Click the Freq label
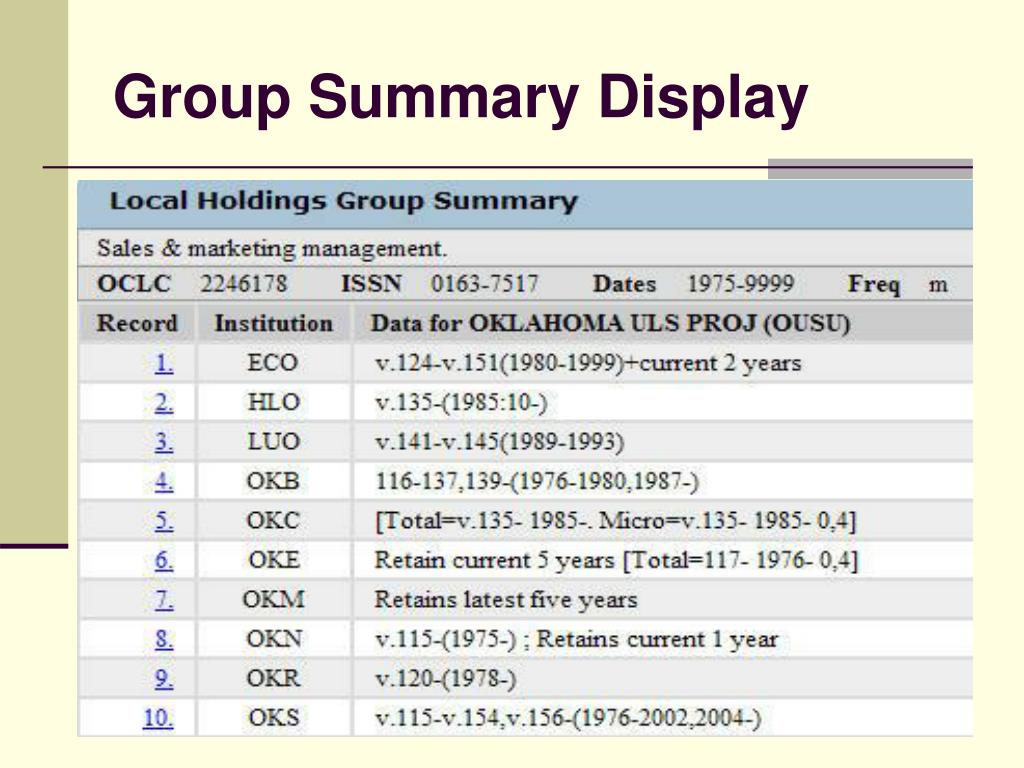This screenshot has width=1024, height=768. 874,285
